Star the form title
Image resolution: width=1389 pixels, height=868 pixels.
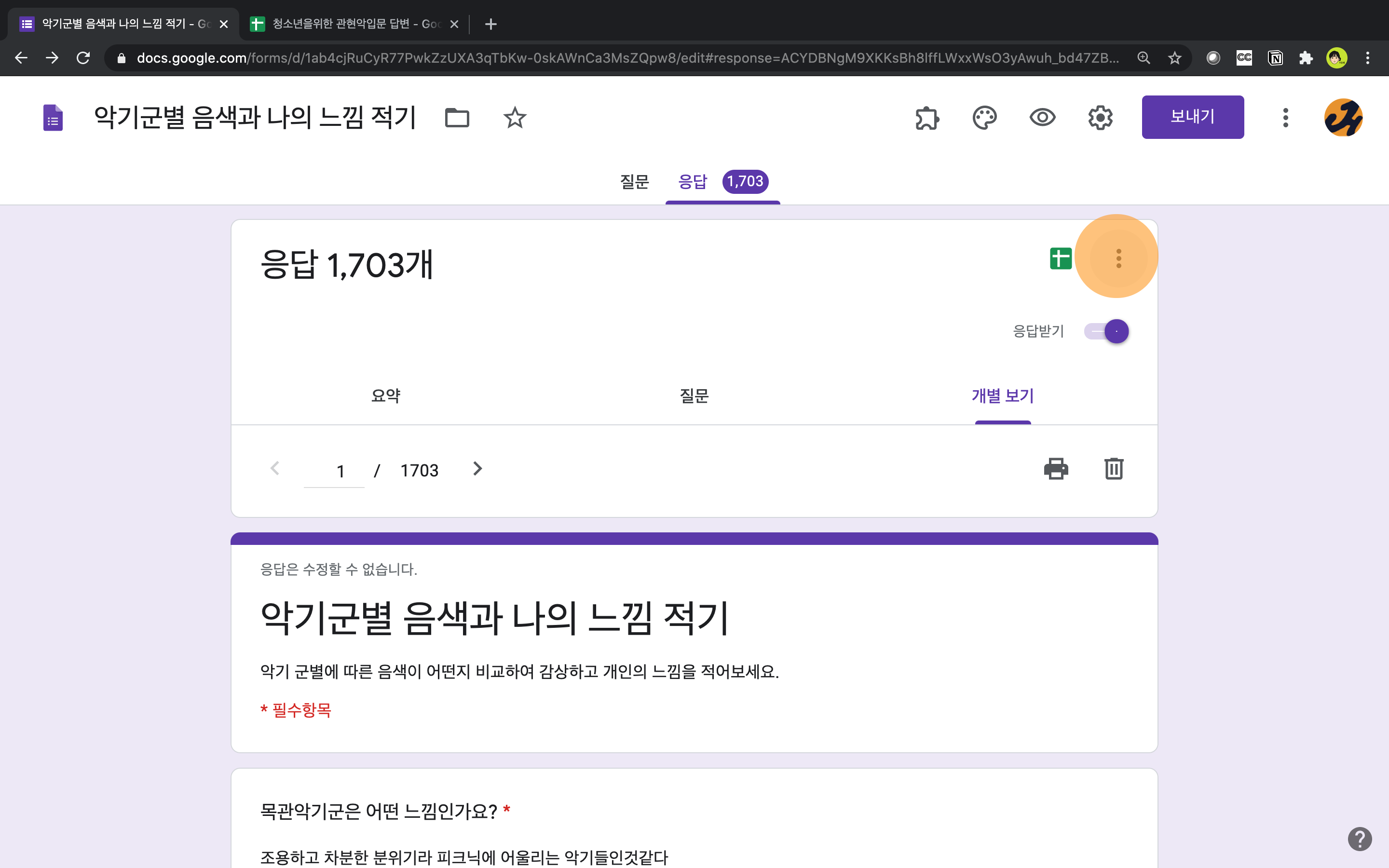click(514, 118)
